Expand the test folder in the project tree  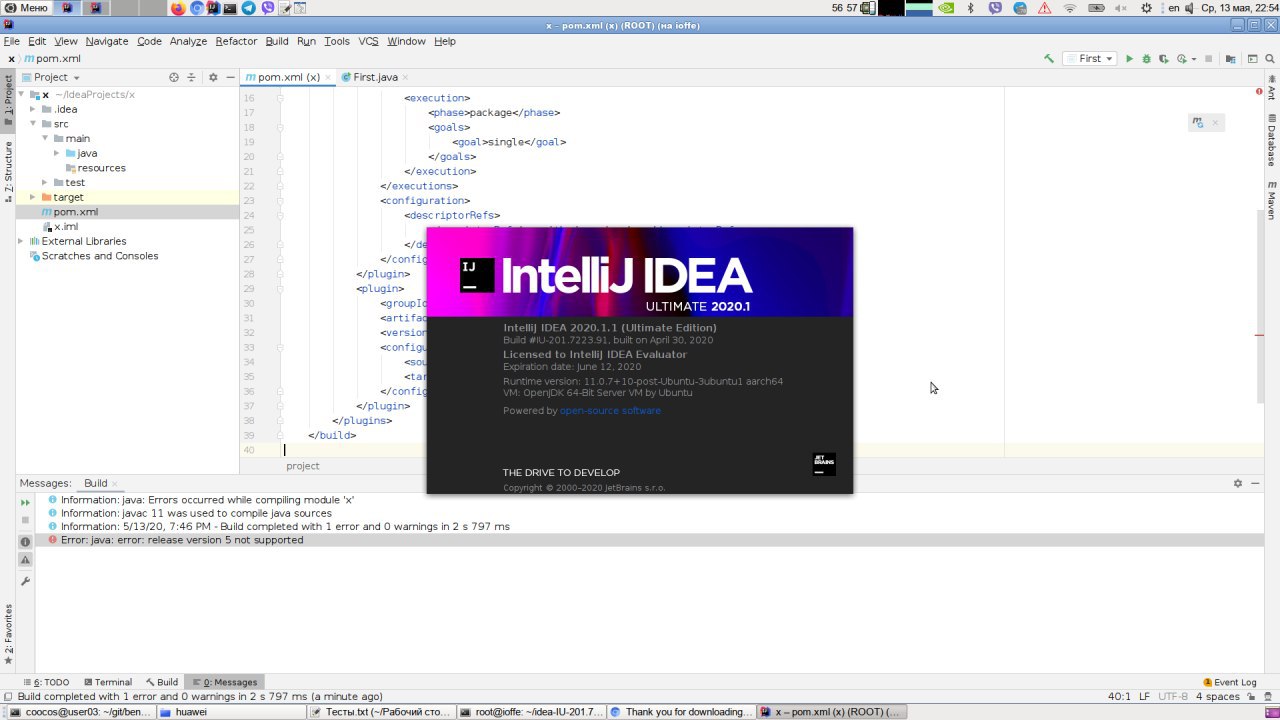click(x=45, y=182)
